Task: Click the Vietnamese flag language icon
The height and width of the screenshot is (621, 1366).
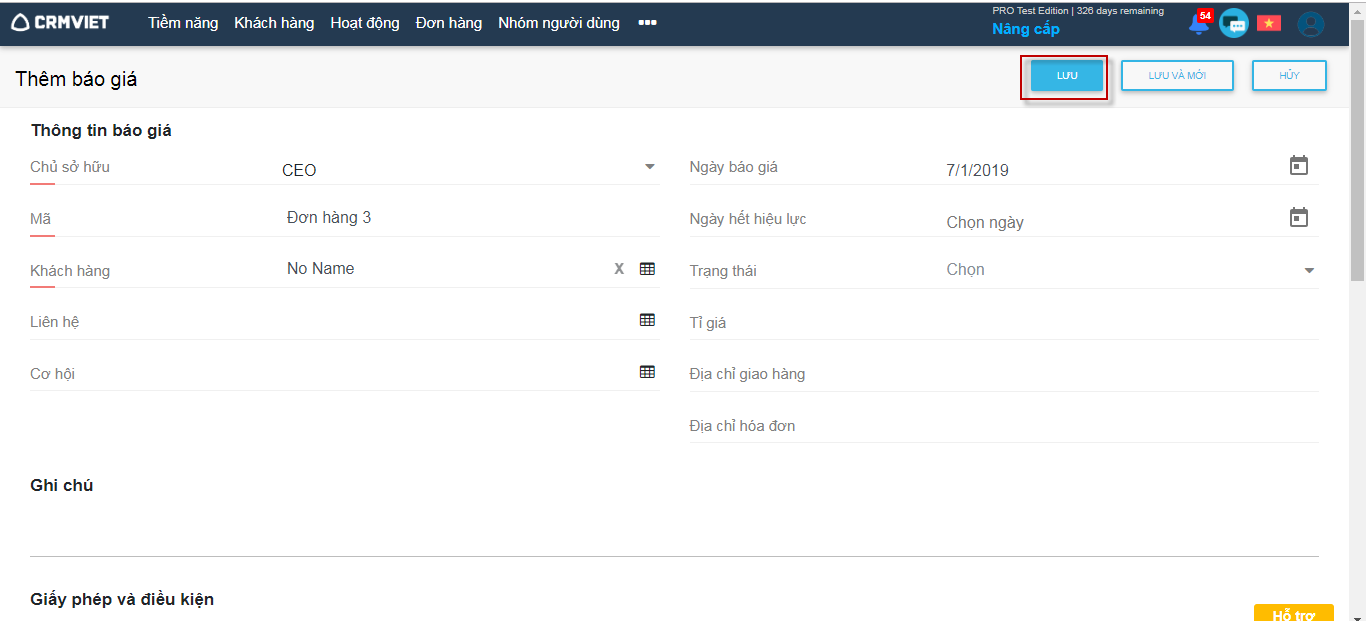Action: [x=1269, y=23]
